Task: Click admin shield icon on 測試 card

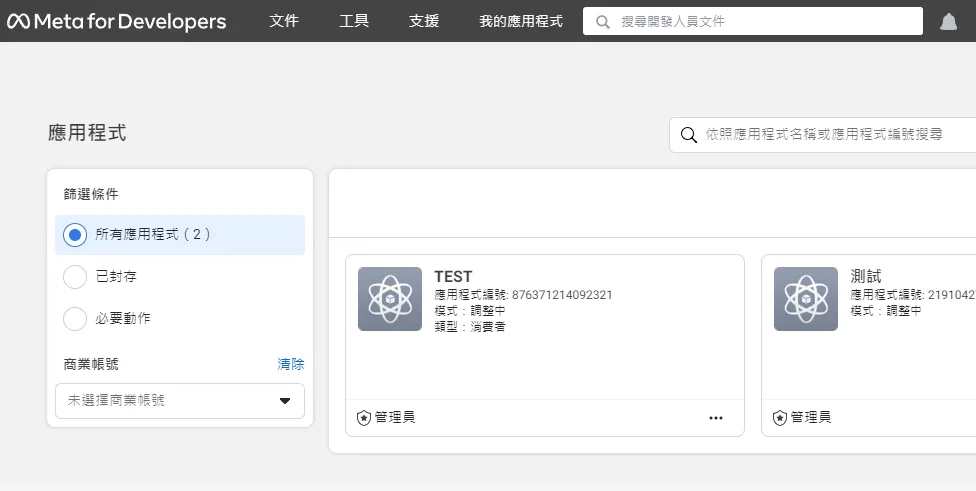Action: (779, 418)
